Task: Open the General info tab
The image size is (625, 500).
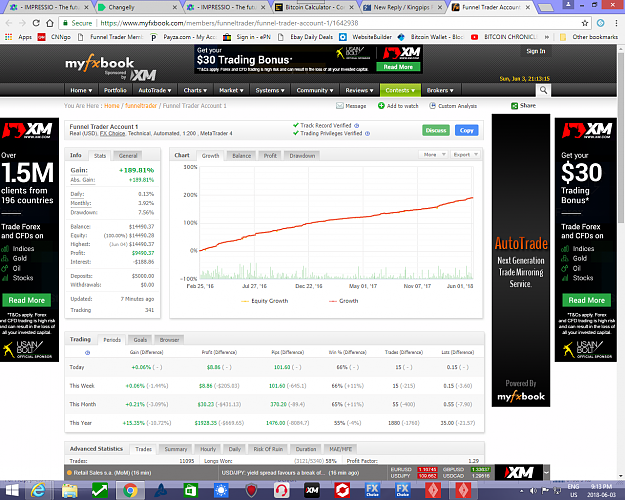Action: coord(128,156)
